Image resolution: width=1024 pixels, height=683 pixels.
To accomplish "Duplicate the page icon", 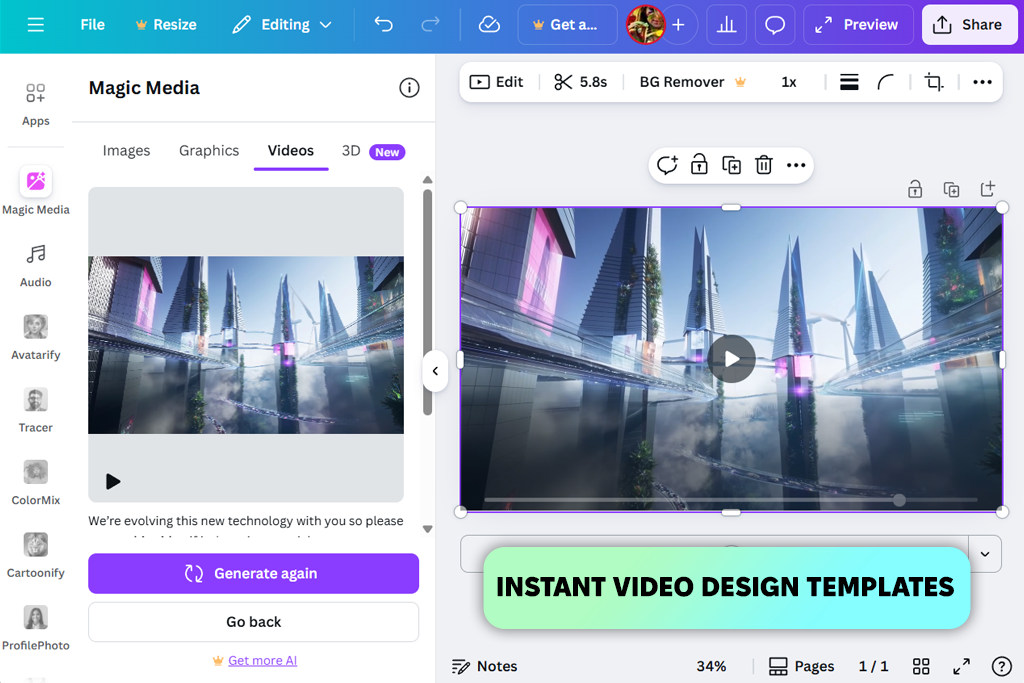I will [952, 189].
